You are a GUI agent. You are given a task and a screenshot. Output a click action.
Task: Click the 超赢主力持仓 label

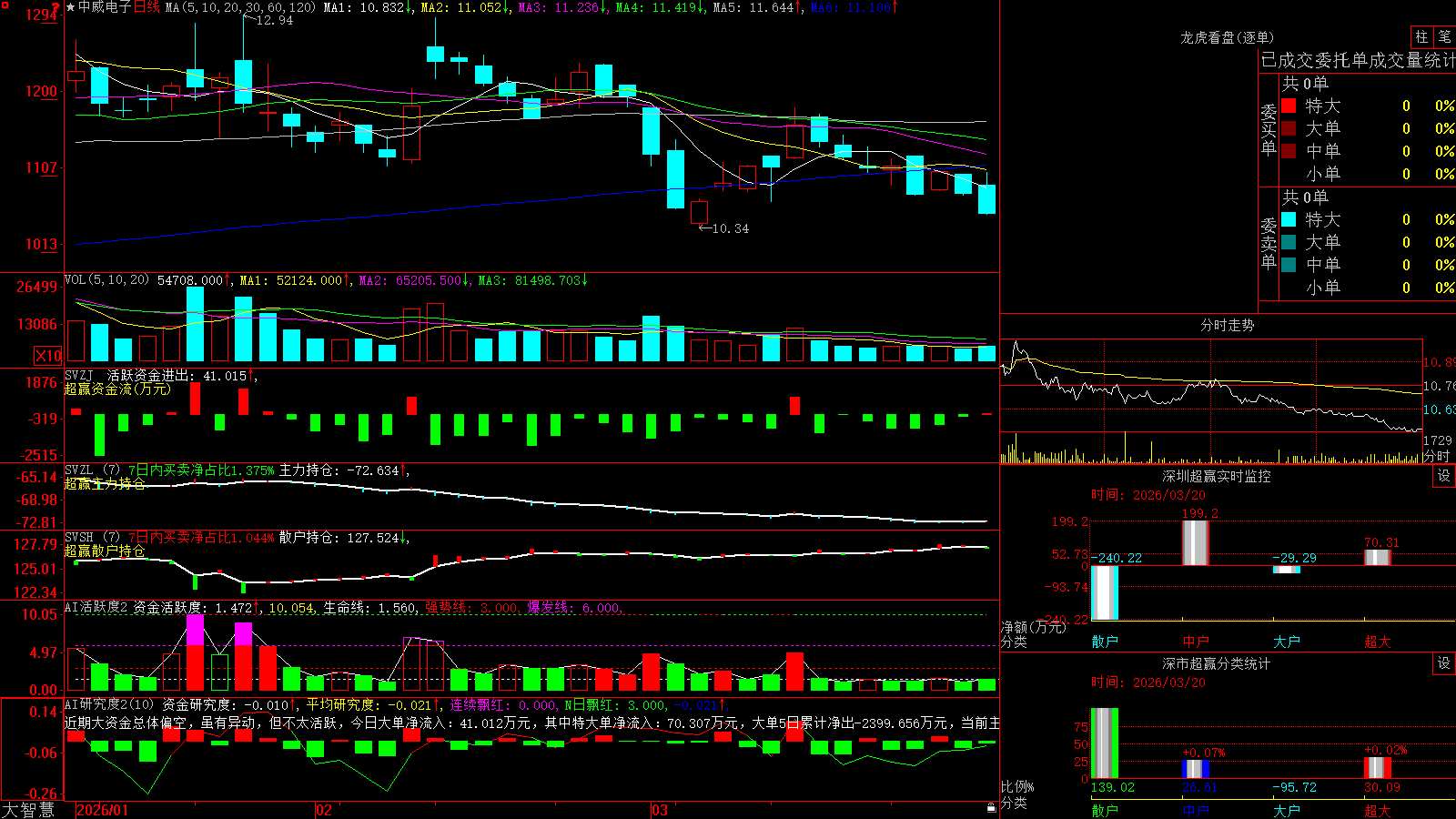(x=105, y=483)
